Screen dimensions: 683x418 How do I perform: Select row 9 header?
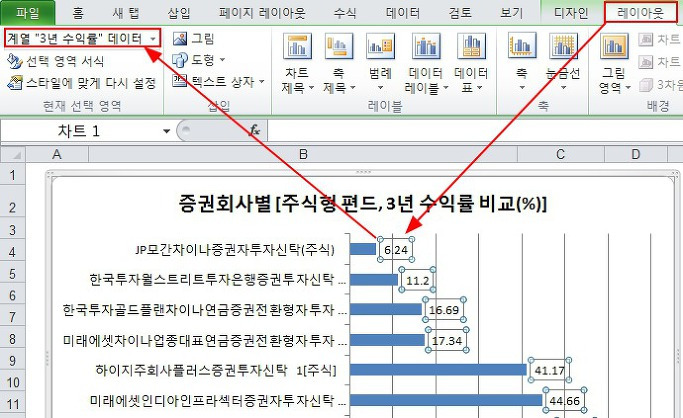coord(13,361)
